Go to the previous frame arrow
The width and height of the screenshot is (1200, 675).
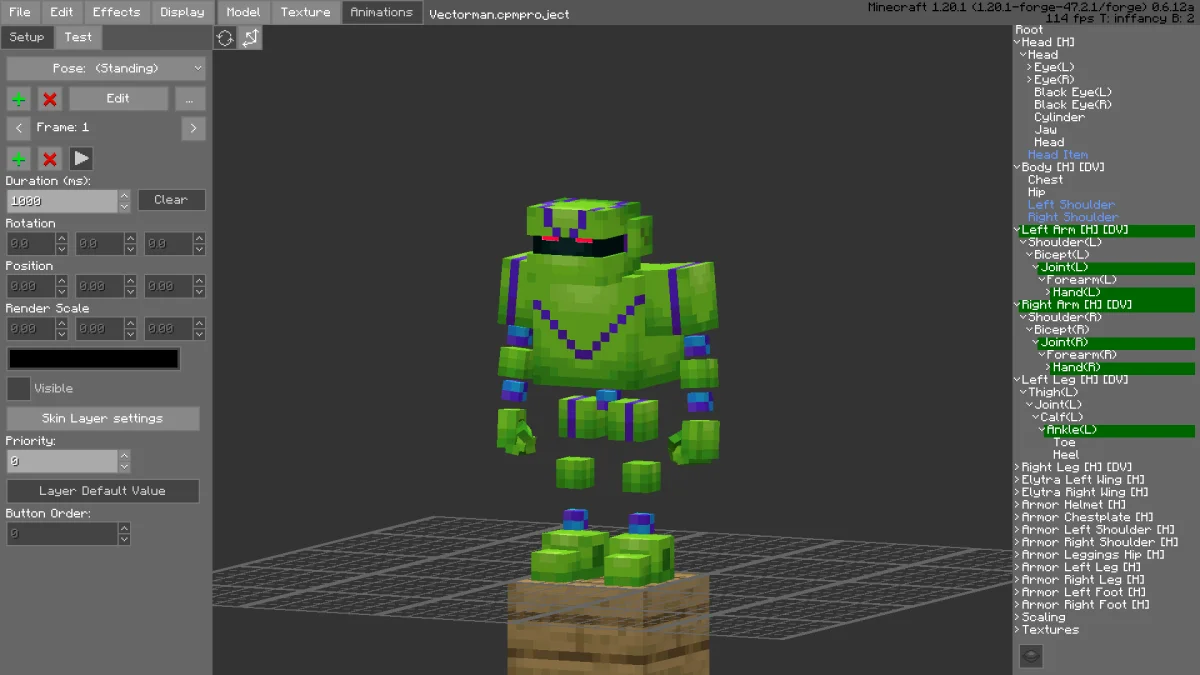[x=19, y=128]
